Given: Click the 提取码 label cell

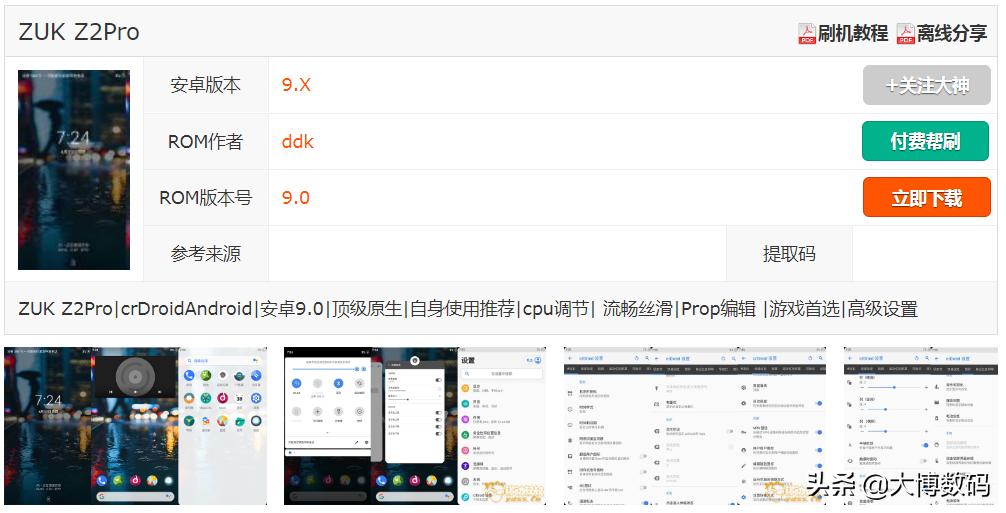Looking at the screenshot, I should click(789, 254).
